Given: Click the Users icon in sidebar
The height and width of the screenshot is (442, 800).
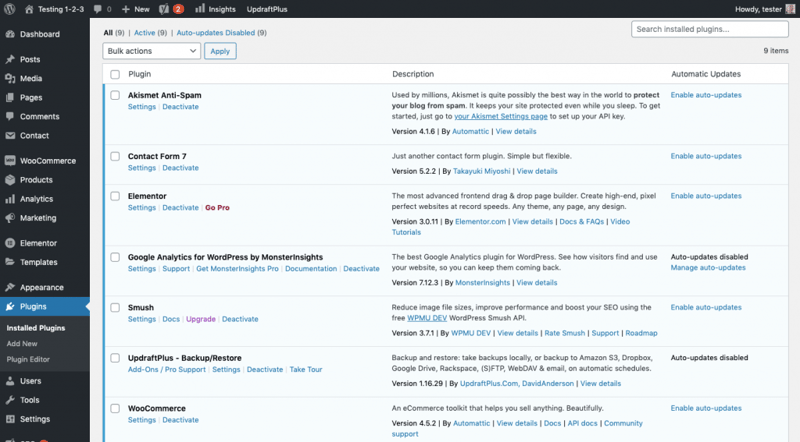Looking at the screenshot, I should [x=10, y=381].
